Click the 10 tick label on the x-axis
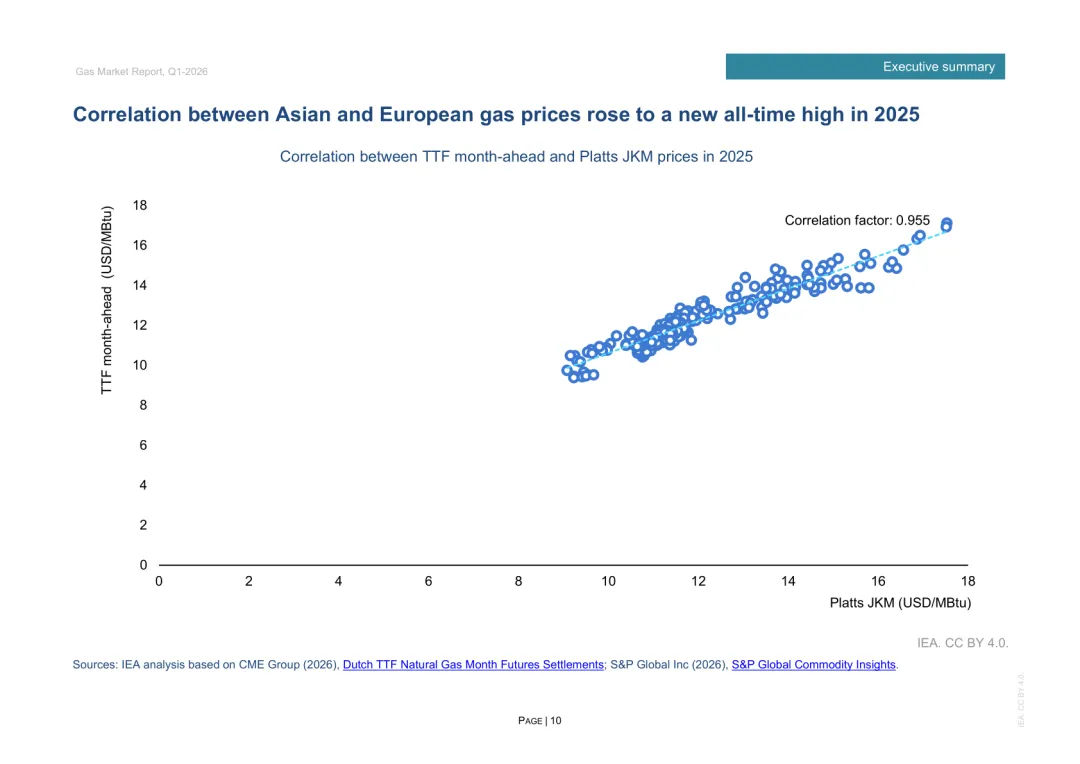The height and width of the screenshot is (764, 1080). 608,581
